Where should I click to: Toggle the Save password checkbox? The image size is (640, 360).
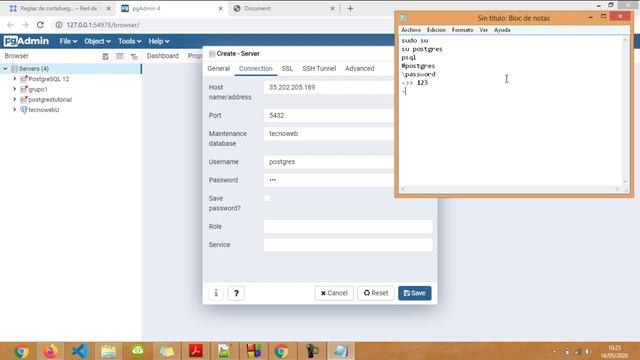tap(267, 198)
